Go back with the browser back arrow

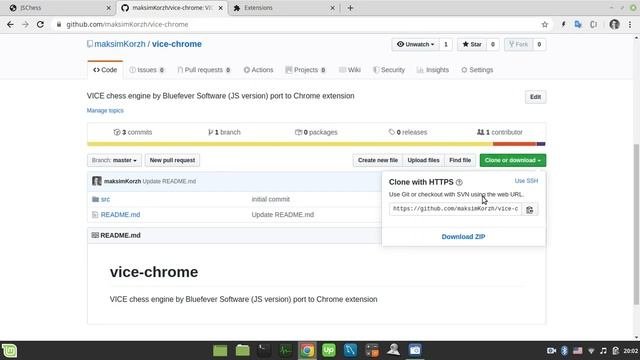tap(10, 24)
